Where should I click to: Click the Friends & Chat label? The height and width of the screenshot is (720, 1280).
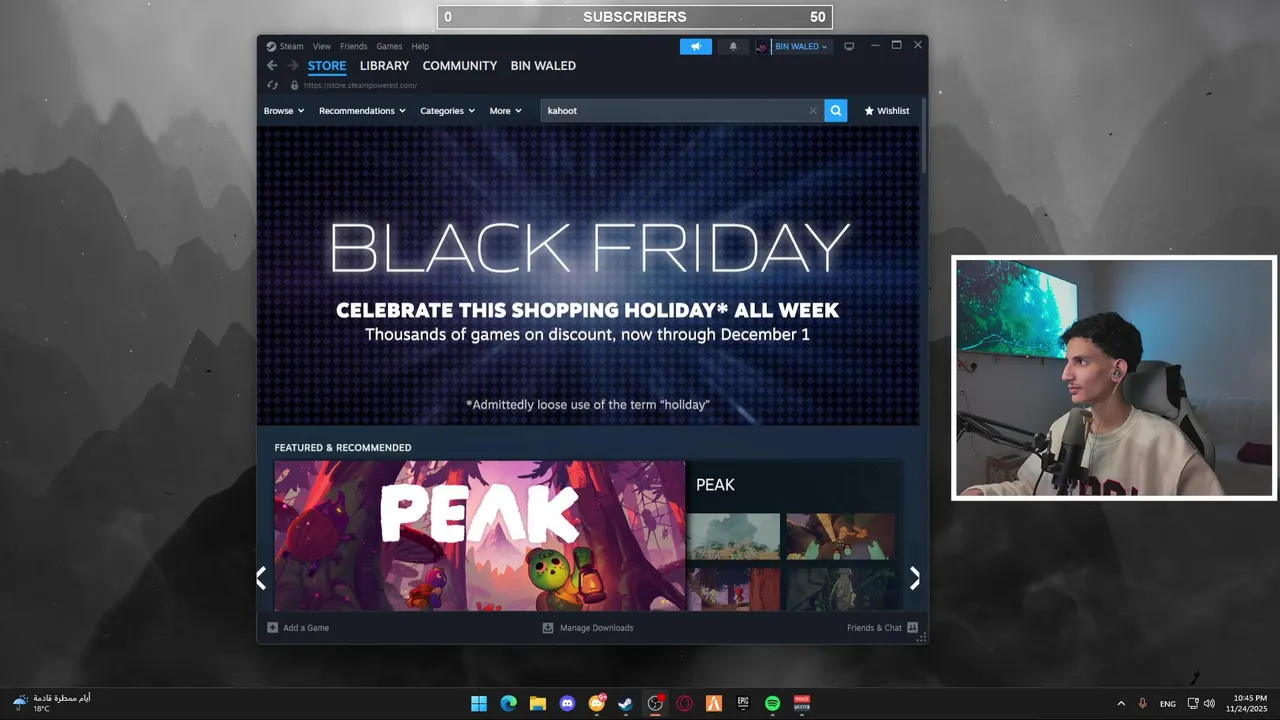click(x=874, y=628)
